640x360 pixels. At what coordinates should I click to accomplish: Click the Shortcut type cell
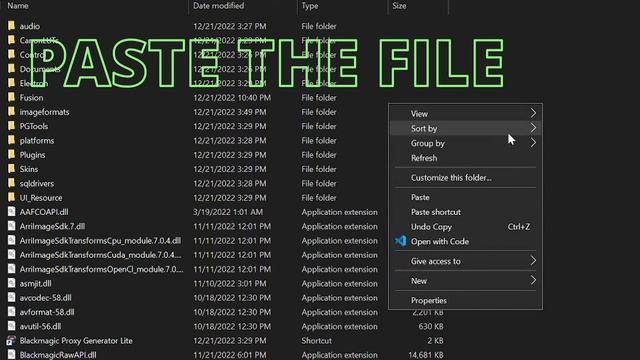pyautogui.click(x=316, y=340)
